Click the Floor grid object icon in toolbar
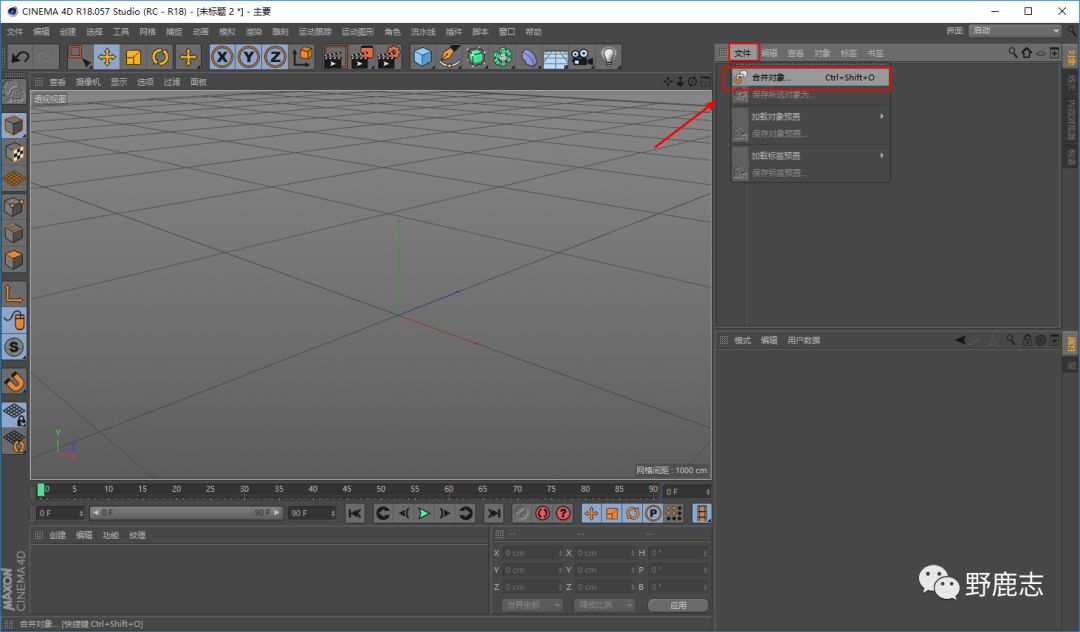This screenshot has height=632, width=1080. (x=555, y=56)
